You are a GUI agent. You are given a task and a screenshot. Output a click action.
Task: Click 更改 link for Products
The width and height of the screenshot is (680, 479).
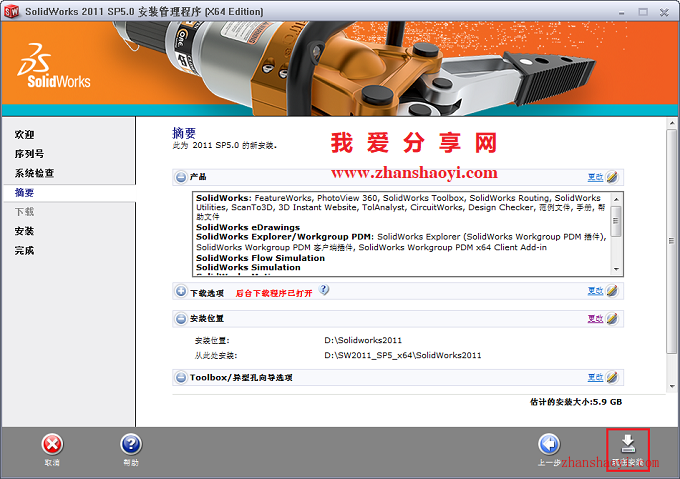click(x=595, y=177)
